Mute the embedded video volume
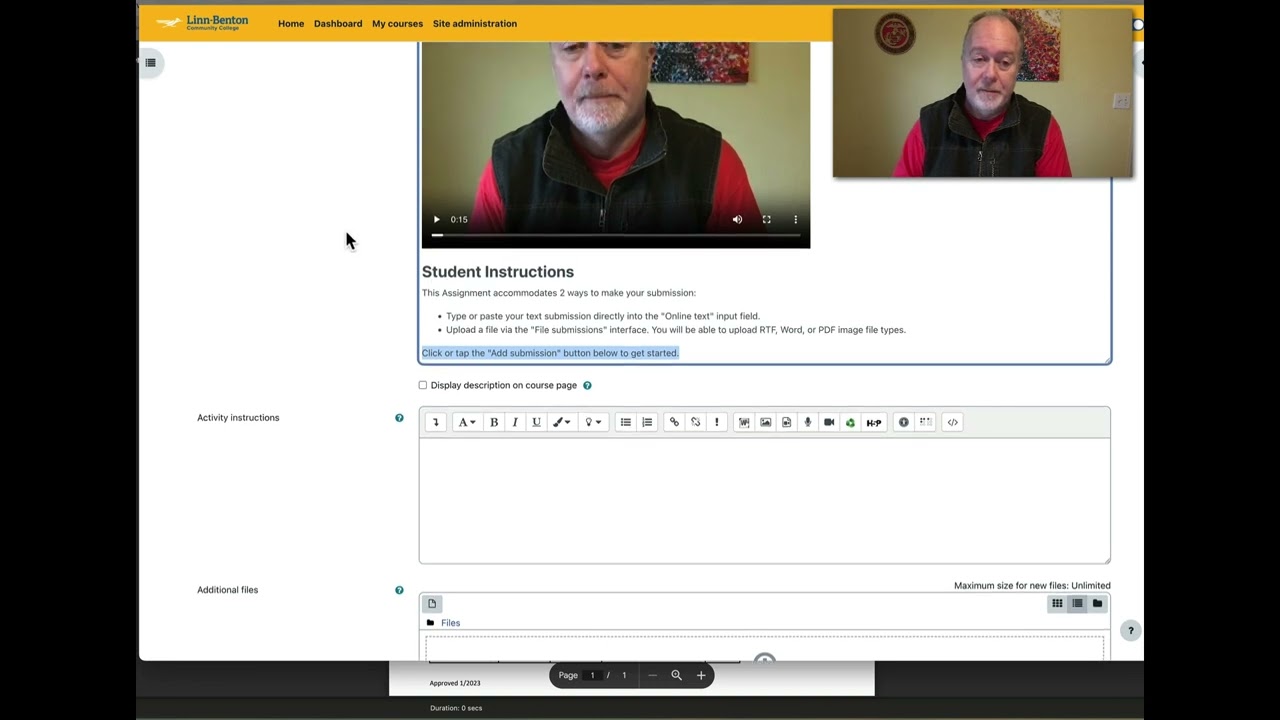The image size is (1280, 720). (737, 220)
